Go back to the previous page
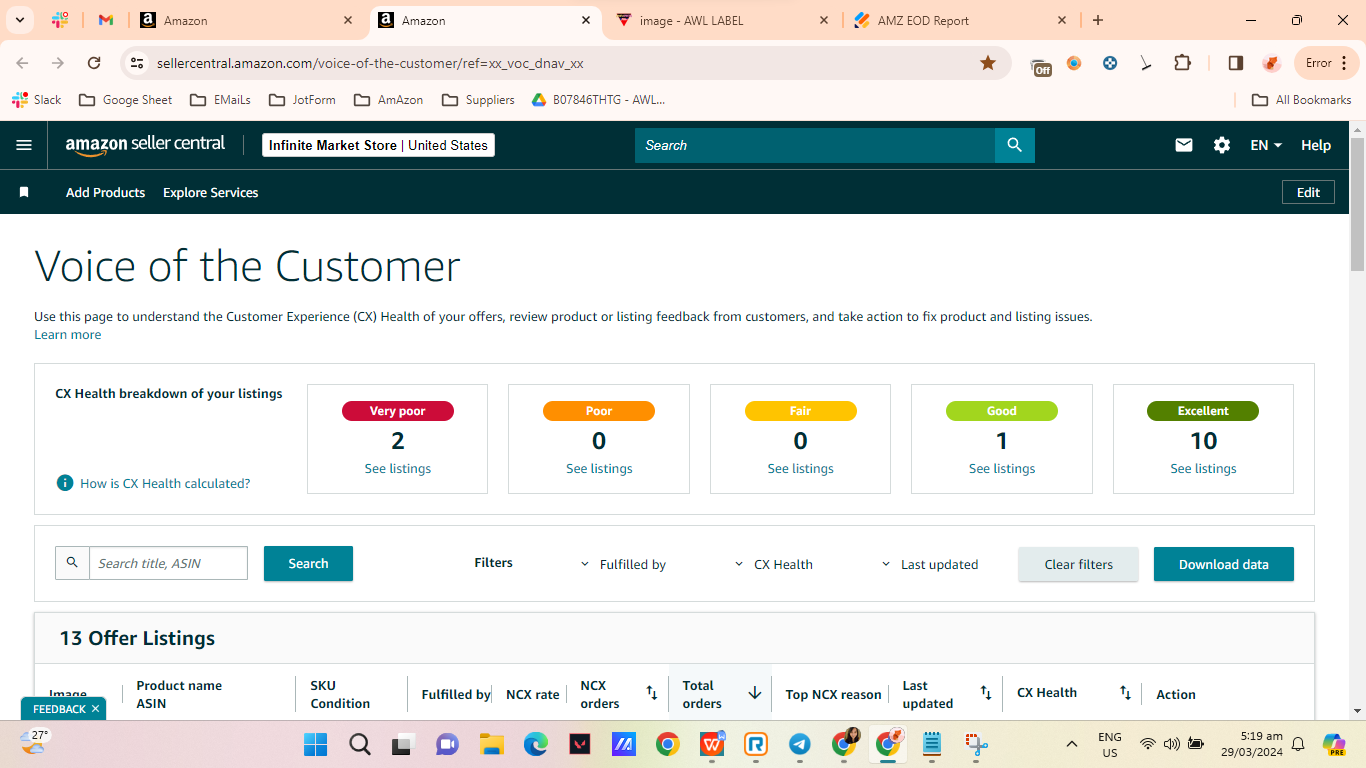1366x768 pixels. tap(22, 63)
